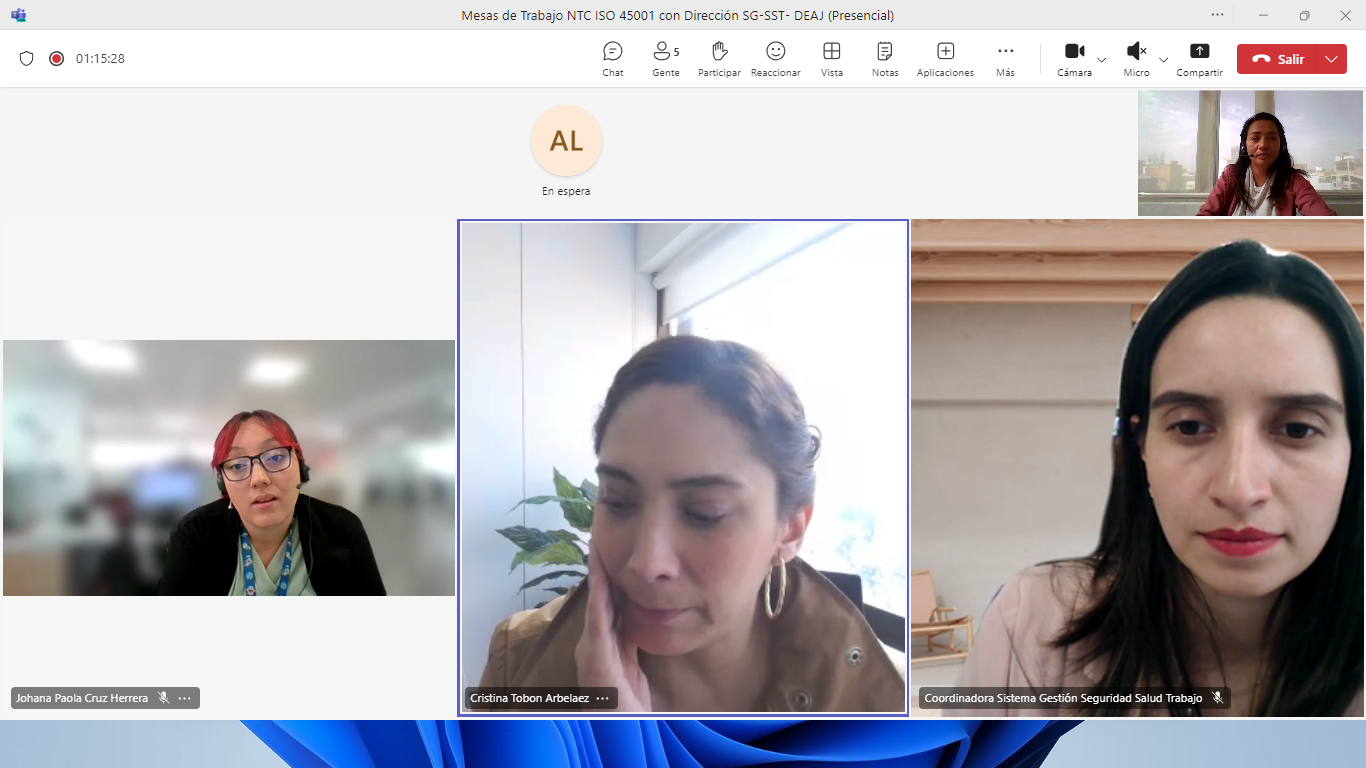Open title bar more options ellipsis

pos(1217,15)
